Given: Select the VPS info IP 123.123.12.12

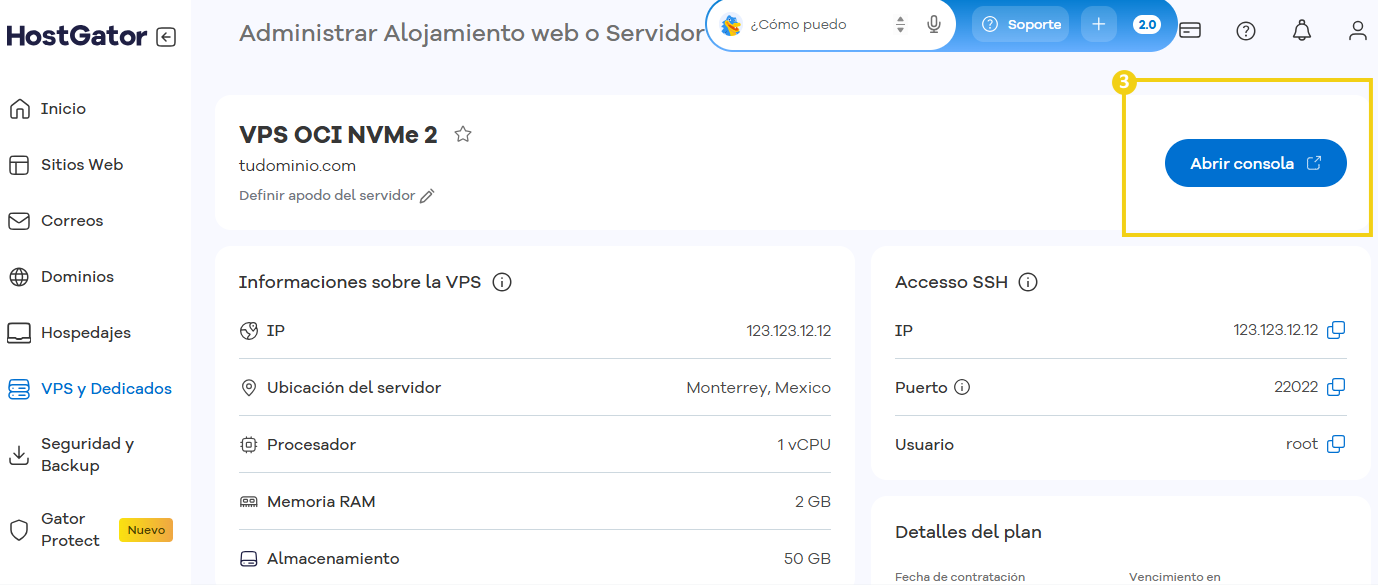Looking at the screenshot, I should coord(788,331).
